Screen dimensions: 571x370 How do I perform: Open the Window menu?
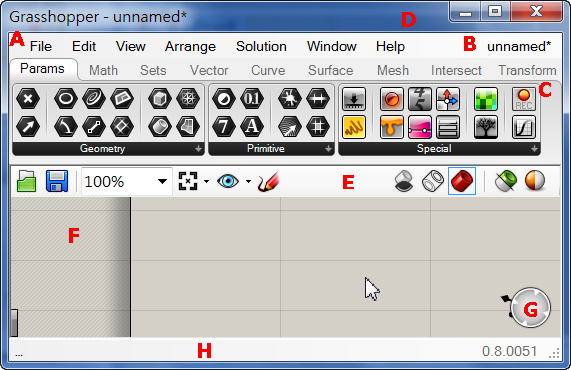pyautogui.click(x=331, y=47)
